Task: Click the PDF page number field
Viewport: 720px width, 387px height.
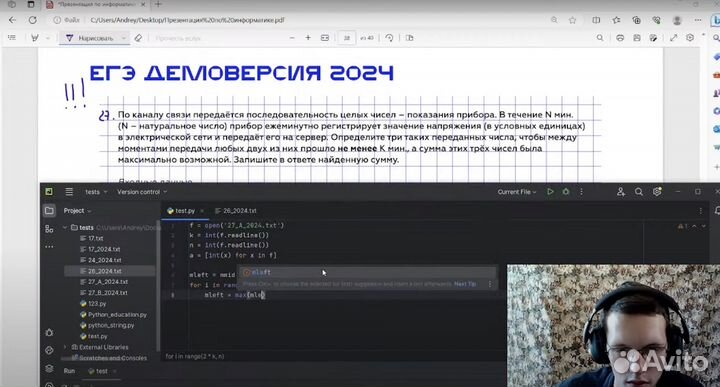Action: click(347, 38)
